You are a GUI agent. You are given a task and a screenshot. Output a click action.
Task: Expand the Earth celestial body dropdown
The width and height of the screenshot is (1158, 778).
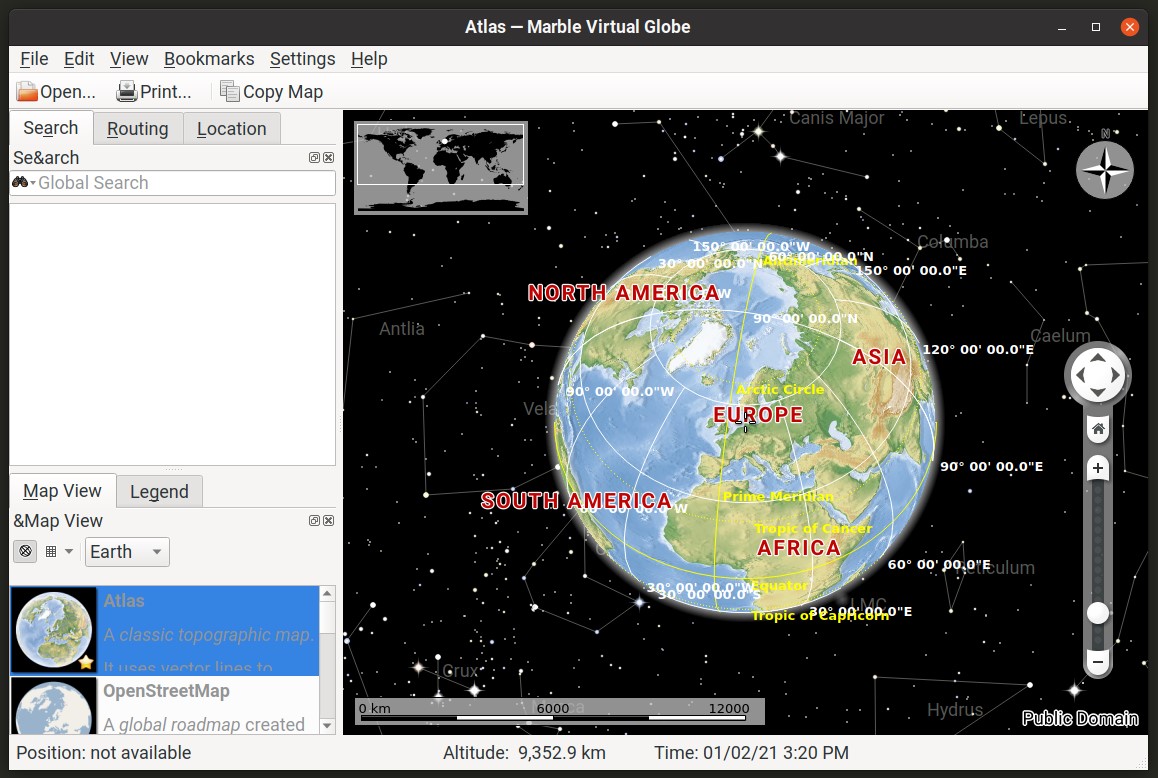point(127,552)
